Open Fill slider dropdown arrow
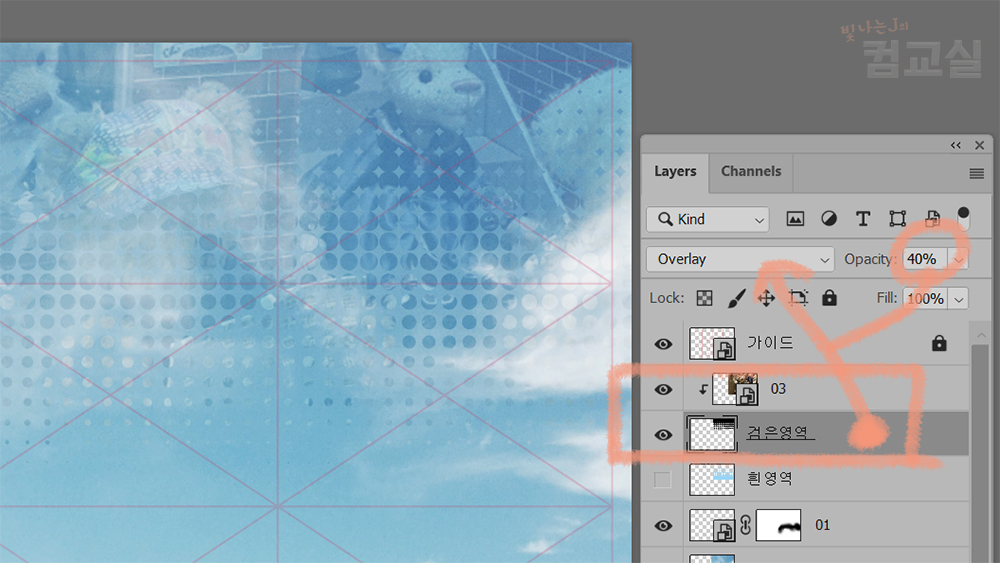The image size is (1000, 563). coord(959,298)
